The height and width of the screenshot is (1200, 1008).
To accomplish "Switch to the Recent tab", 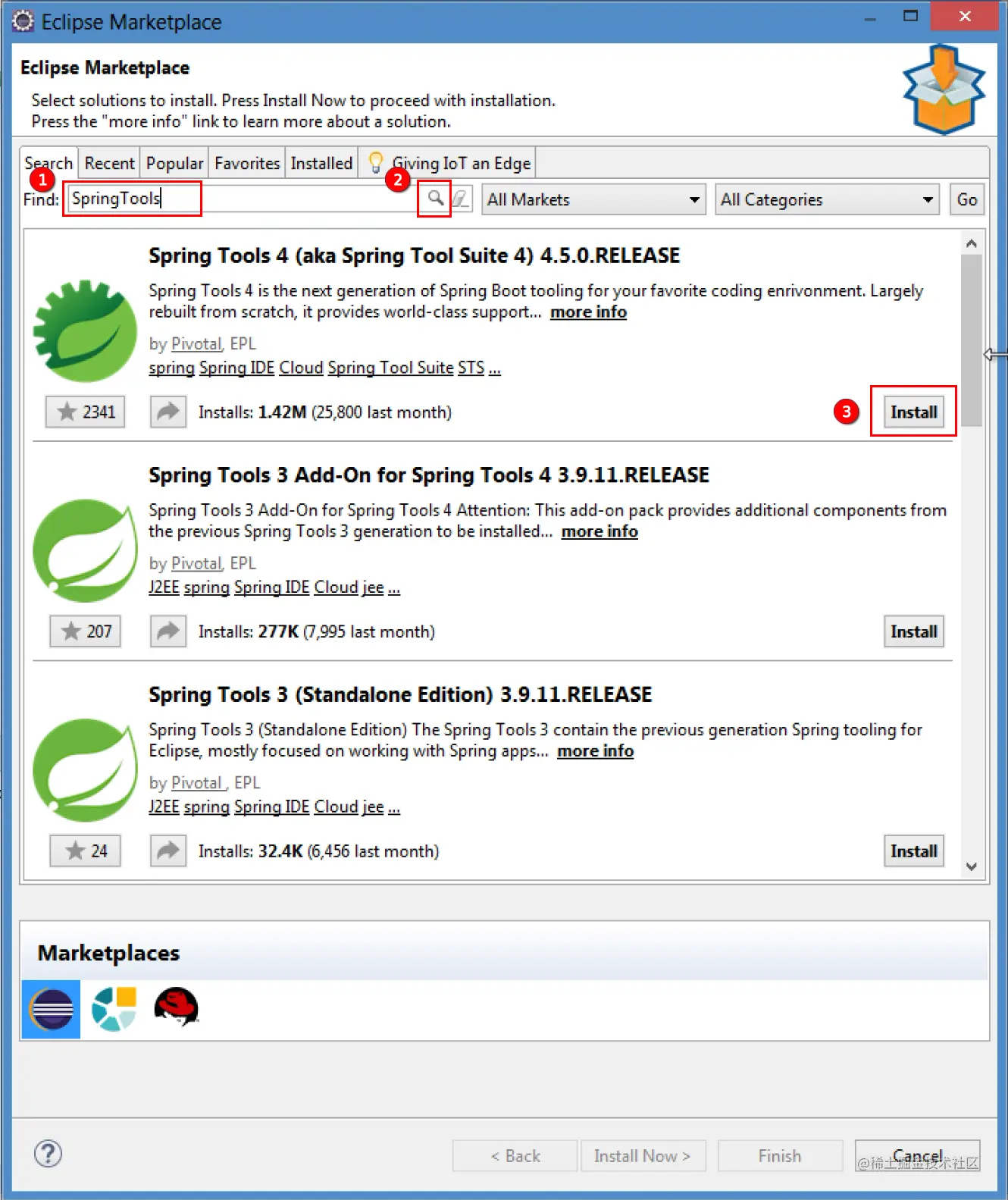I will (109, 163).
